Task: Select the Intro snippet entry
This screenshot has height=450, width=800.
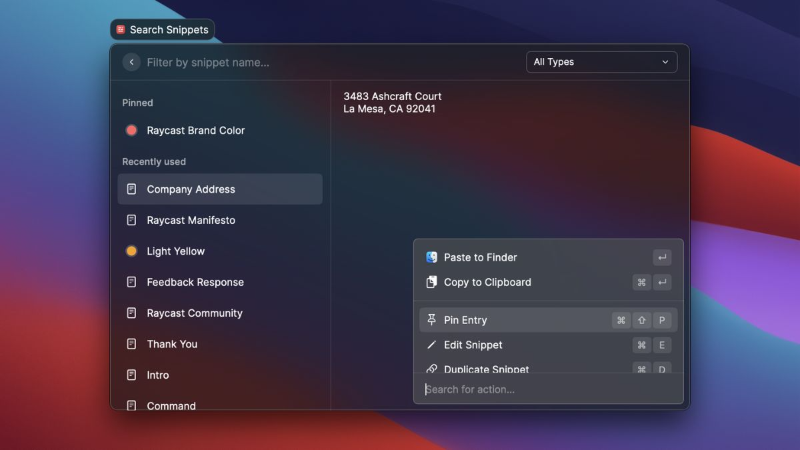Action: point(220,375)
